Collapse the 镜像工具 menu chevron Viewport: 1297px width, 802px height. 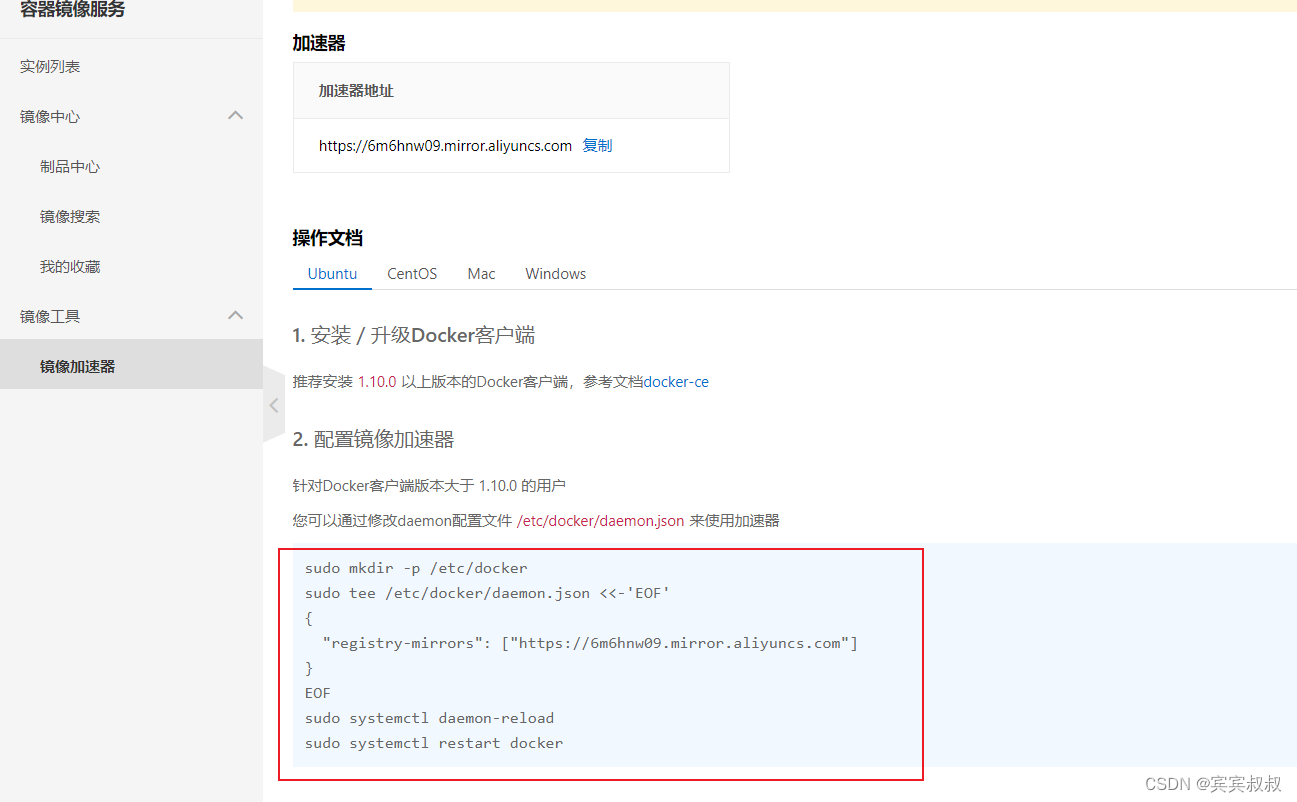(x=236, y=316)
